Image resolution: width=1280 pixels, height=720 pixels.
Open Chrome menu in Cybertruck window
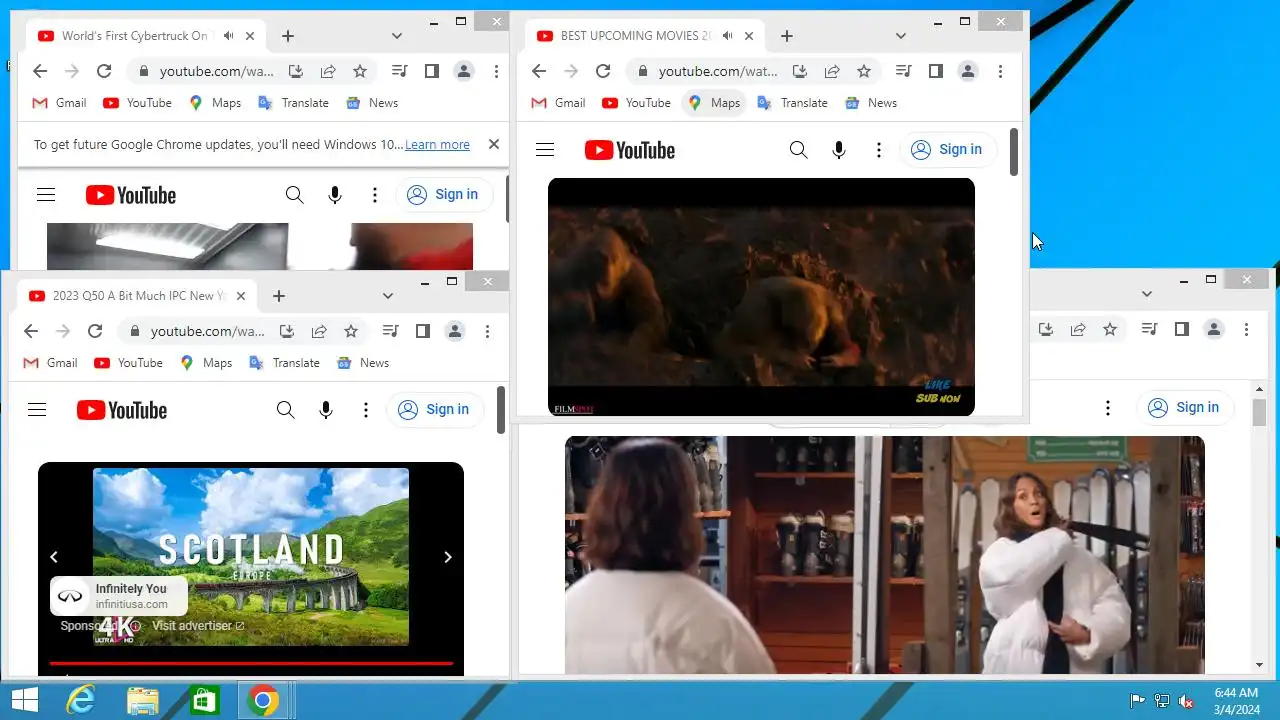(x=496, y=71)
